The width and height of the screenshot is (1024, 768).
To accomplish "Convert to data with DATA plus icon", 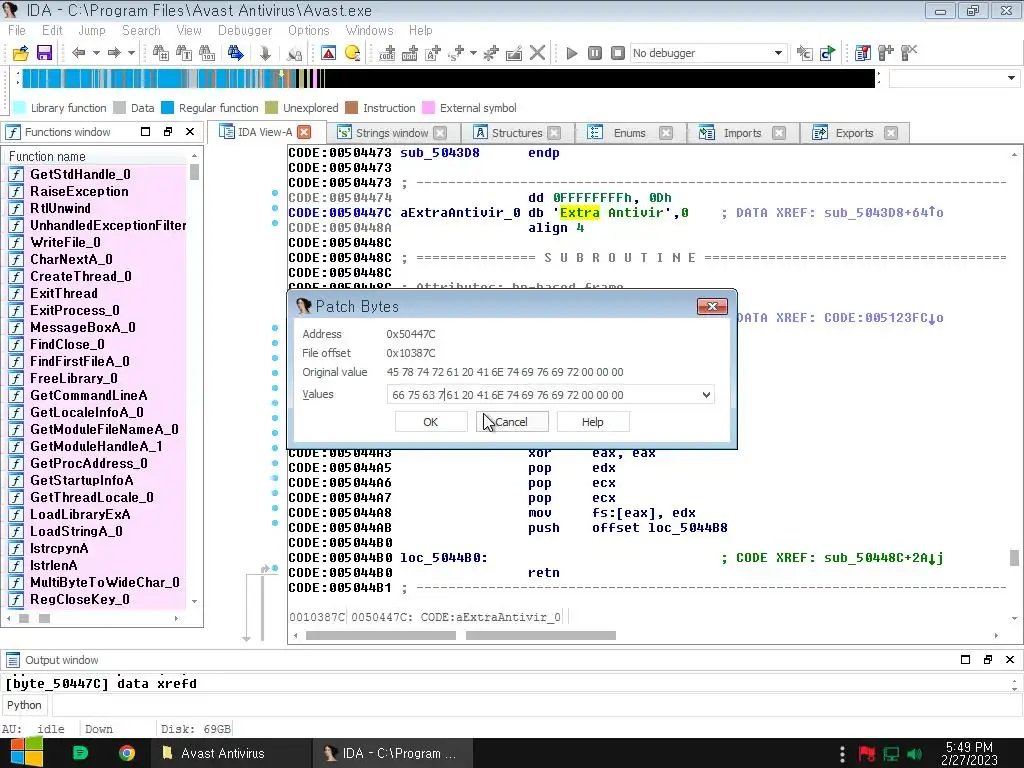I will tap(410, 53).
